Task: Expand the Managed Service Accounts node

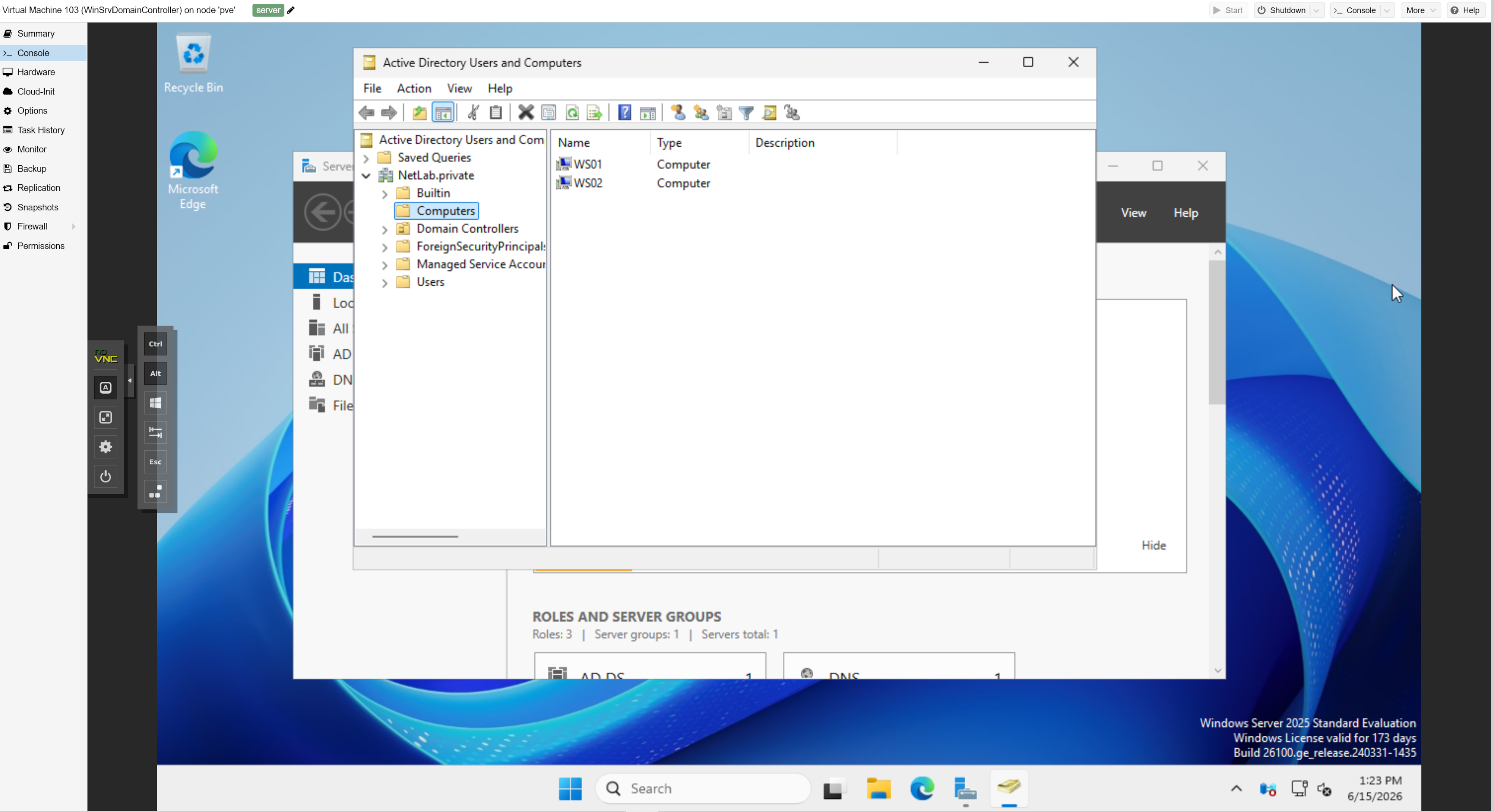Action: tap(384, 266)
